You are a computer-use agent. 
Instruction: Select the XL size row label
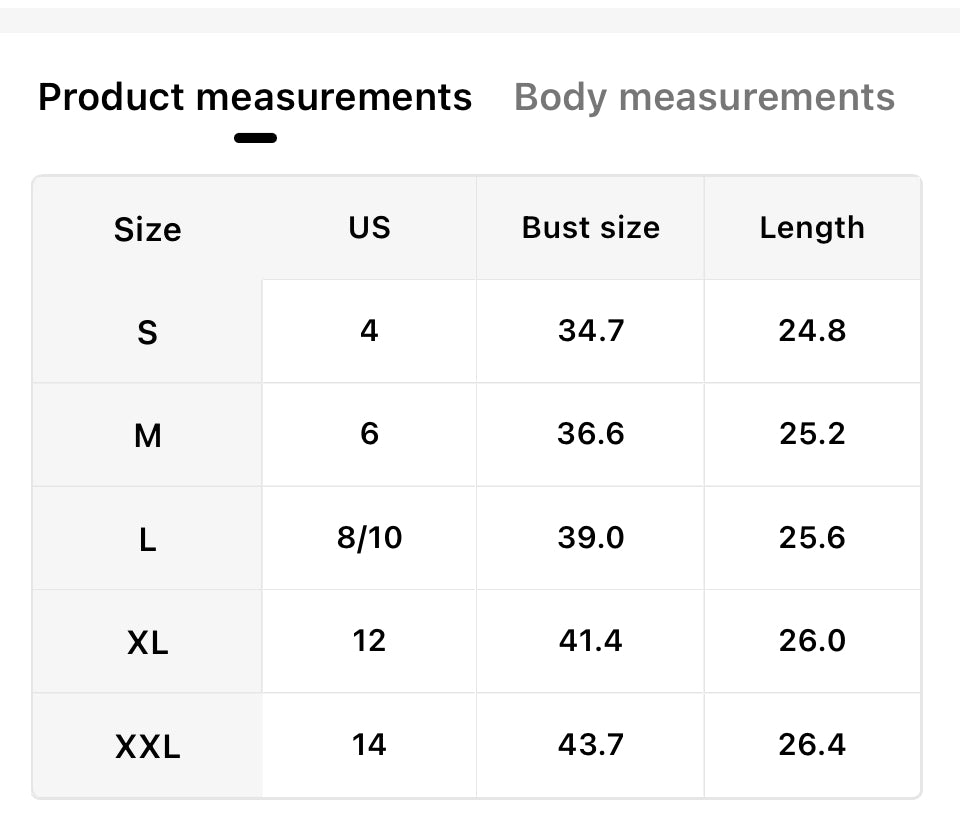(147, 643)
